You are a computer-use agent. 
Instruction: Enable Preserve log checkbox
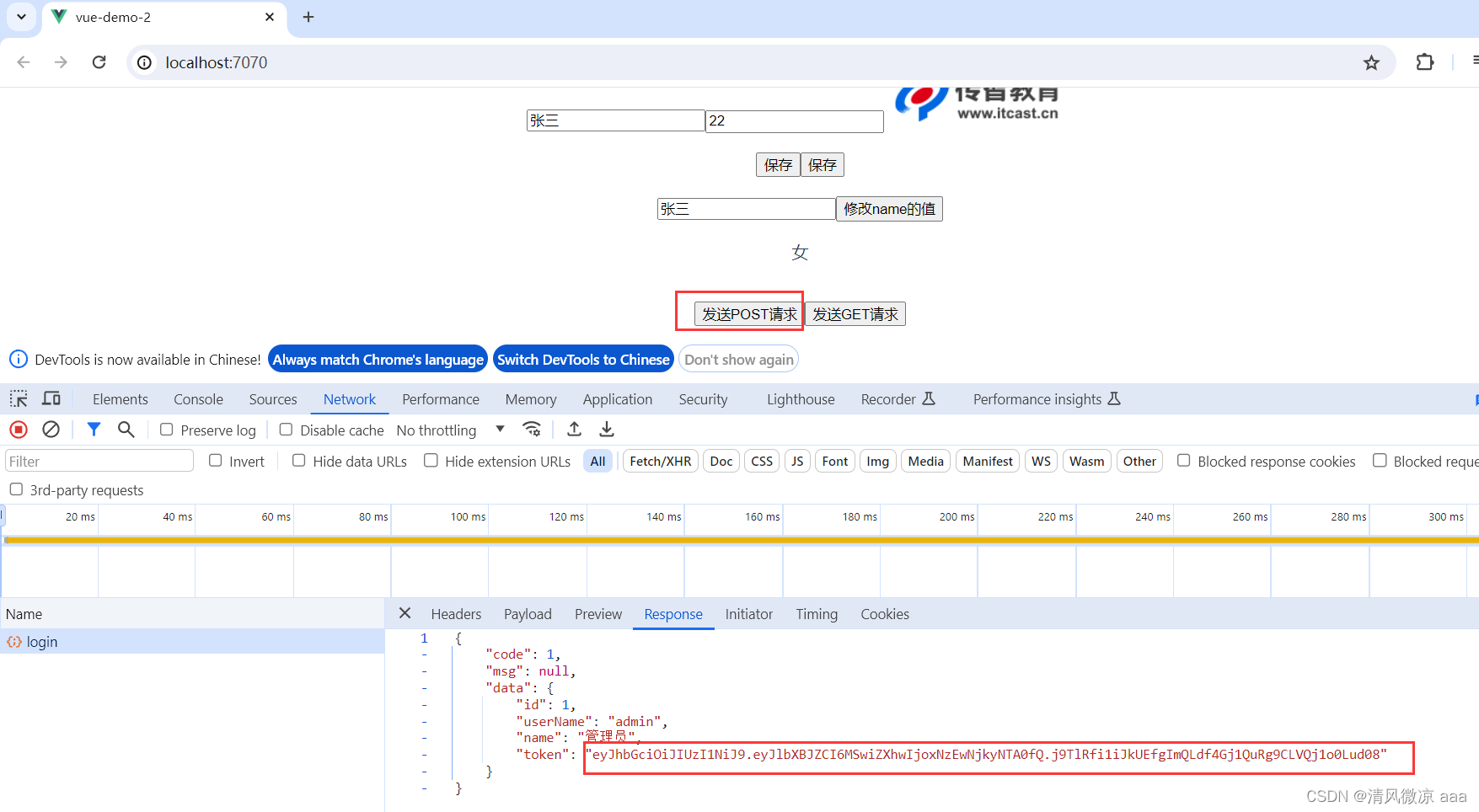167,430
